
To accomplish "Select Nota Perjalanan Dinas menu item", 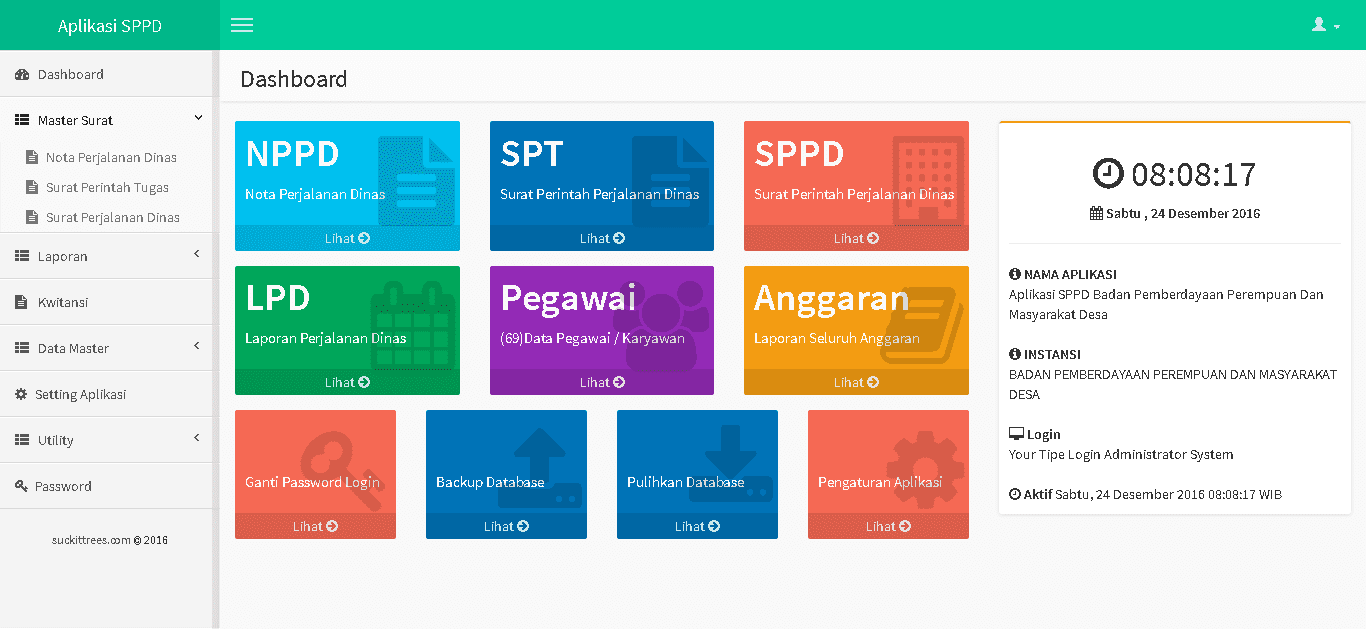I will (110, 157).
